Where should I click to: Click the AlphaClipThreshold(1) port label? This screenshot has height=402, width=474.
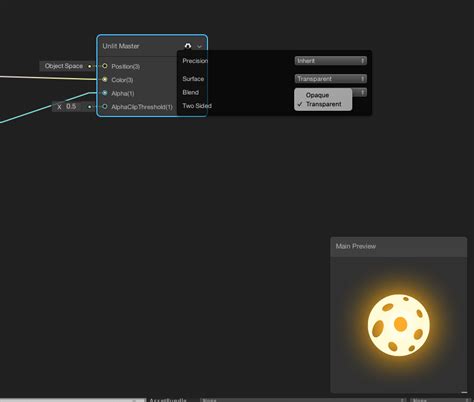click(142, 107)
